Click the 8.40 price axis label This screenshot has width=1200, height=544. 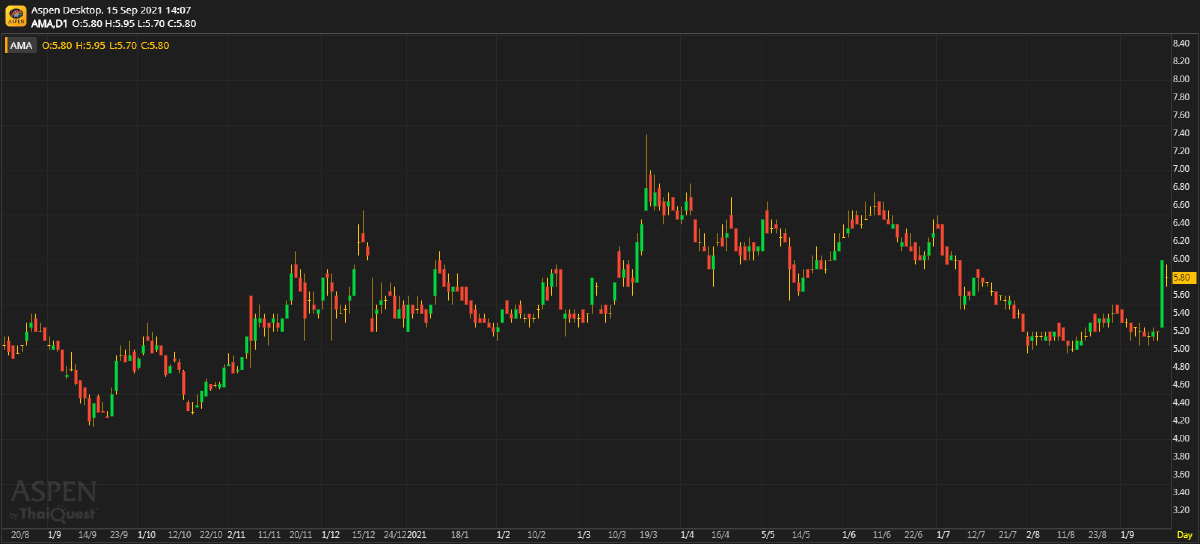pyautogui.click(x=1180, y=43)
